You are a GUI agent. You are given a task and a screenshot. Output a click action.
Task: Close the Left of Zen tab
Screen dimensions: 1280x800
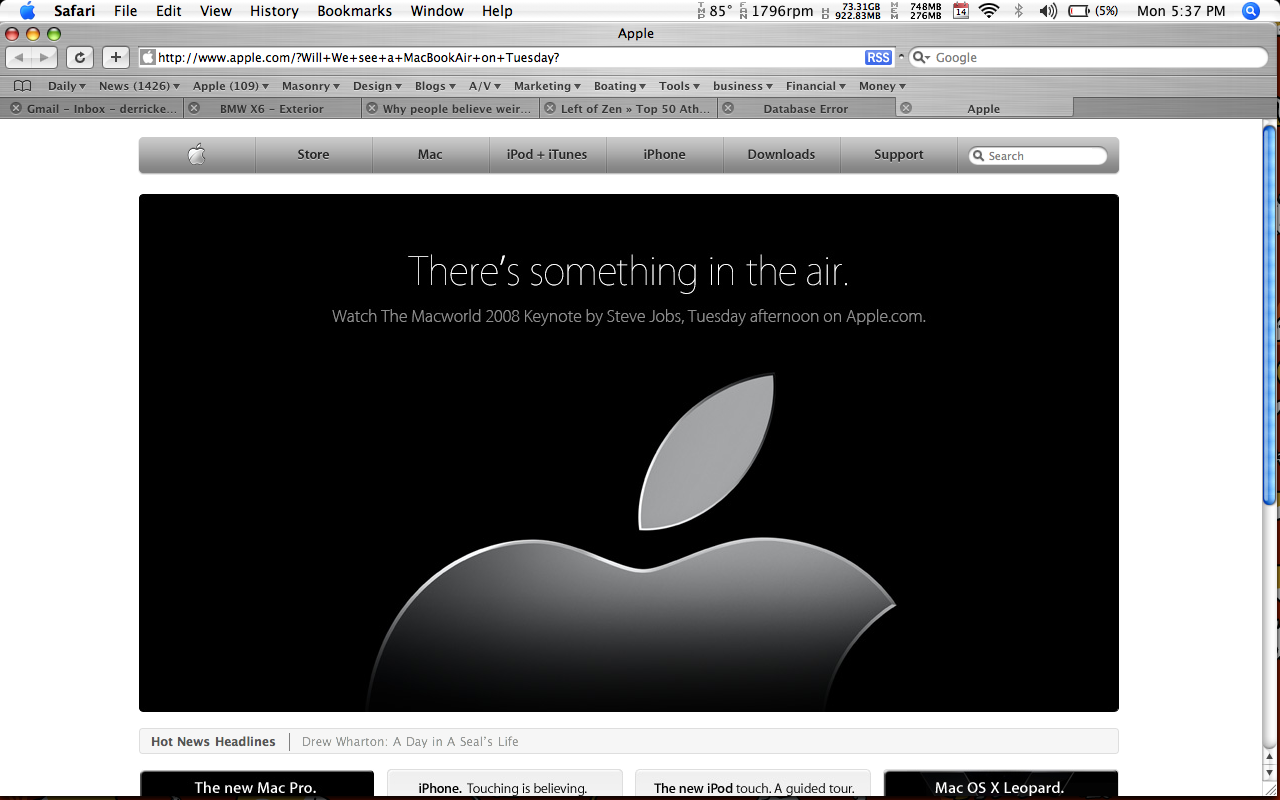click(x=550, y=108)
